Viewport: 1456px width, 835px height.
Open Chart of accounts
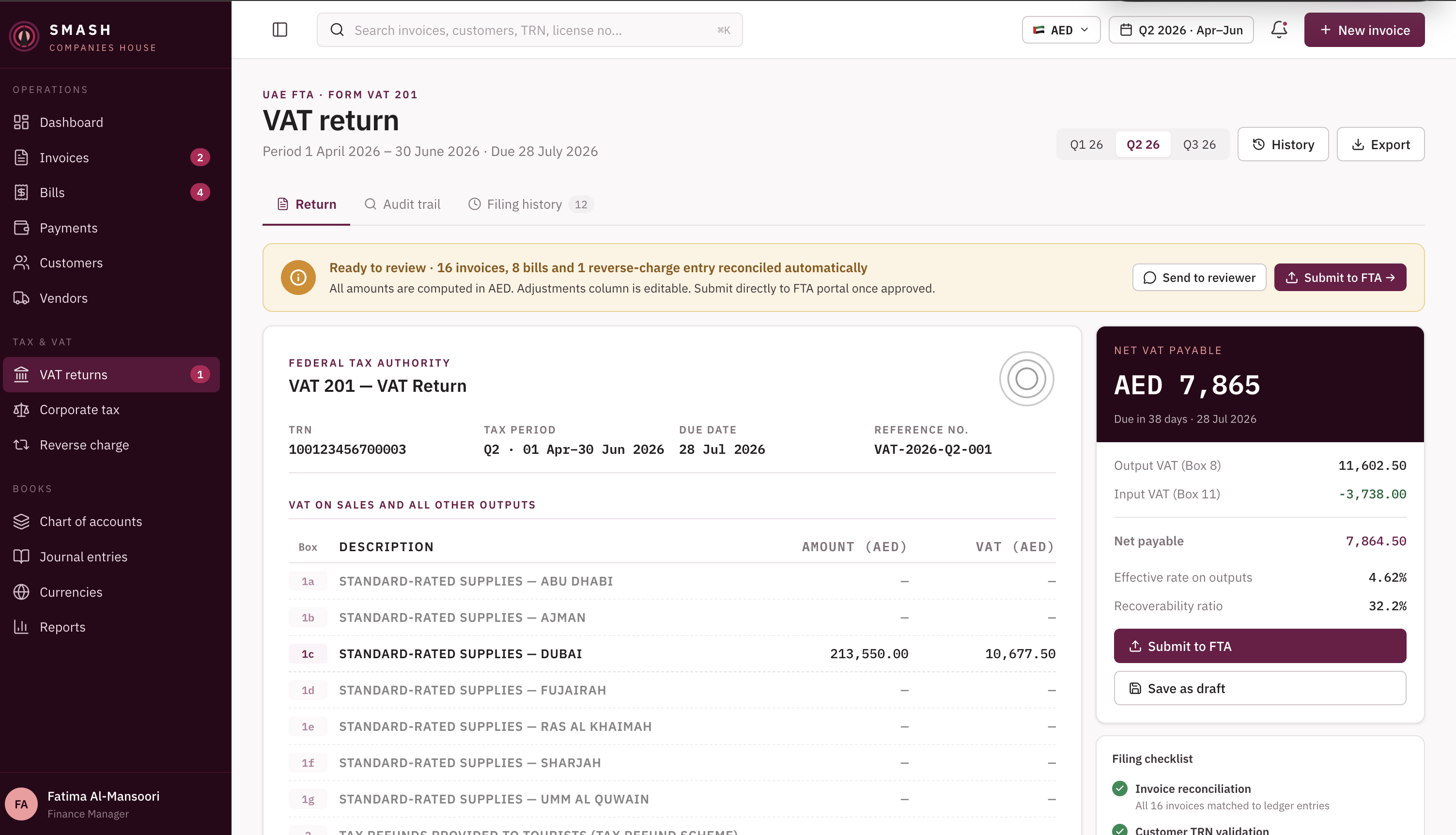[x=111, y=521]
